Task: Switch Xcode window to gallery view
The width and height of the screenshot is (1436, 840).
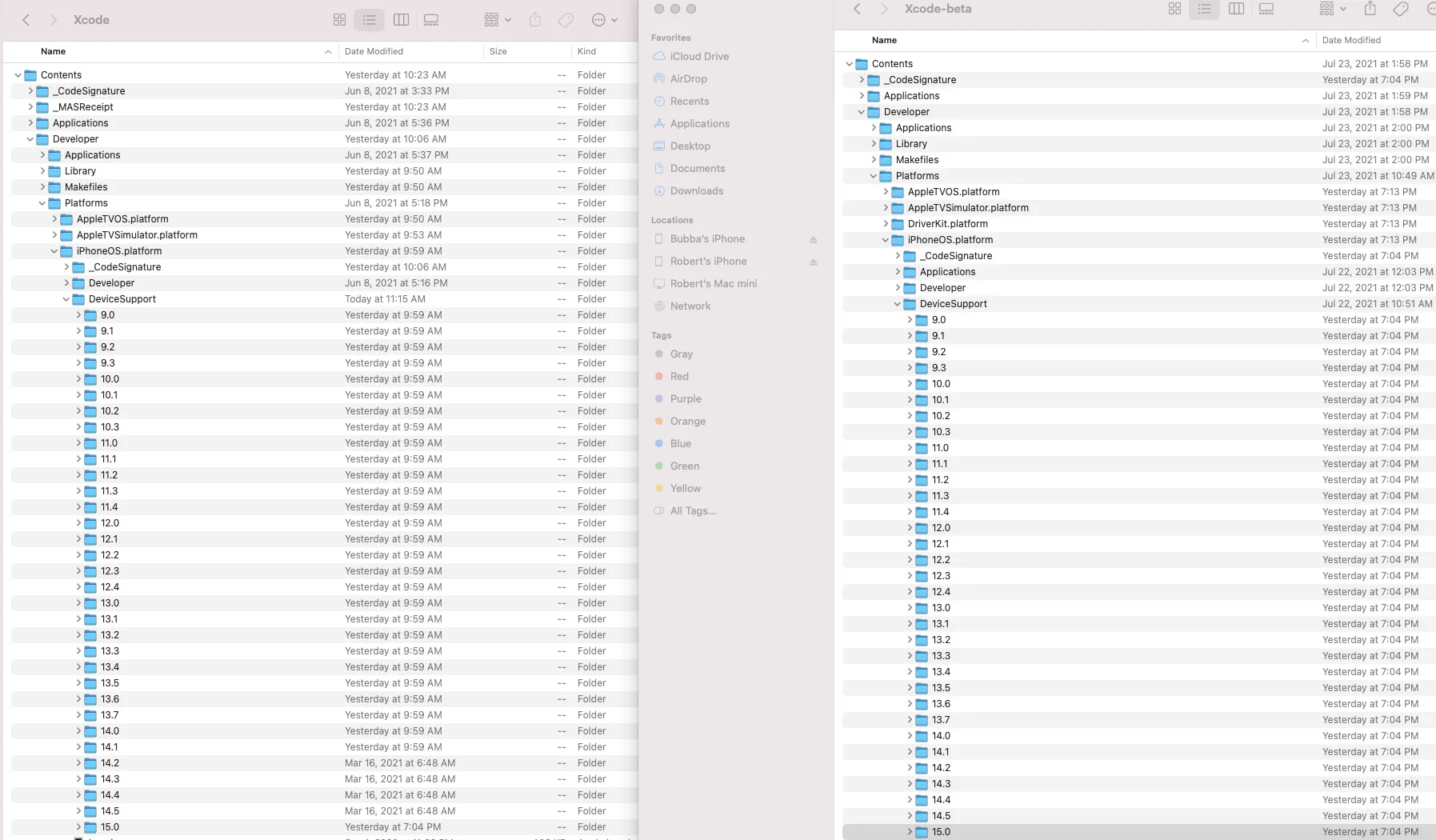Action: point(431,20)
